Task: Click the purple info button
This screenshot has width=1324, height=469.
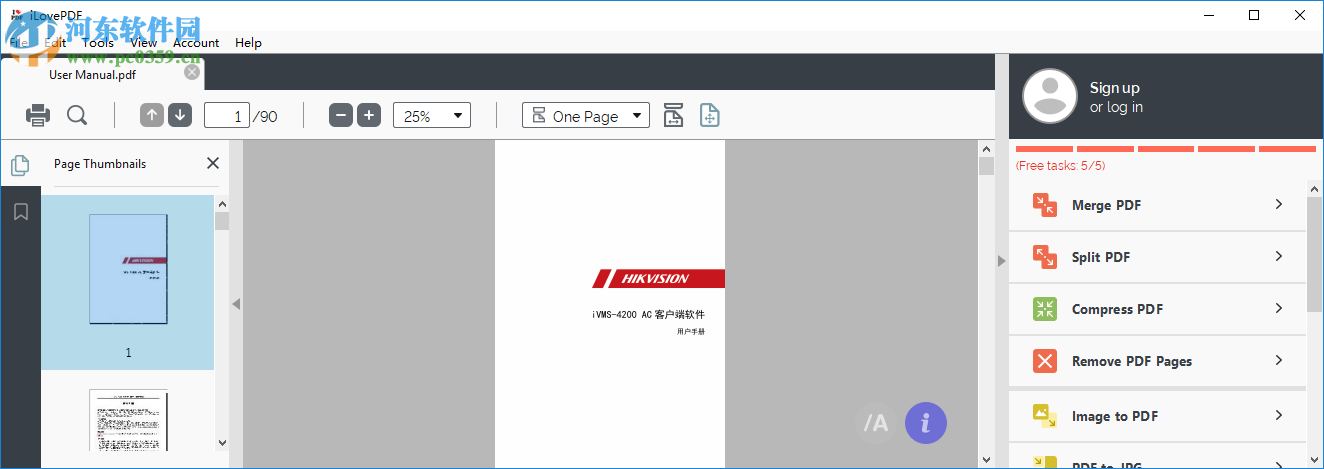Action: pos(926,423)
